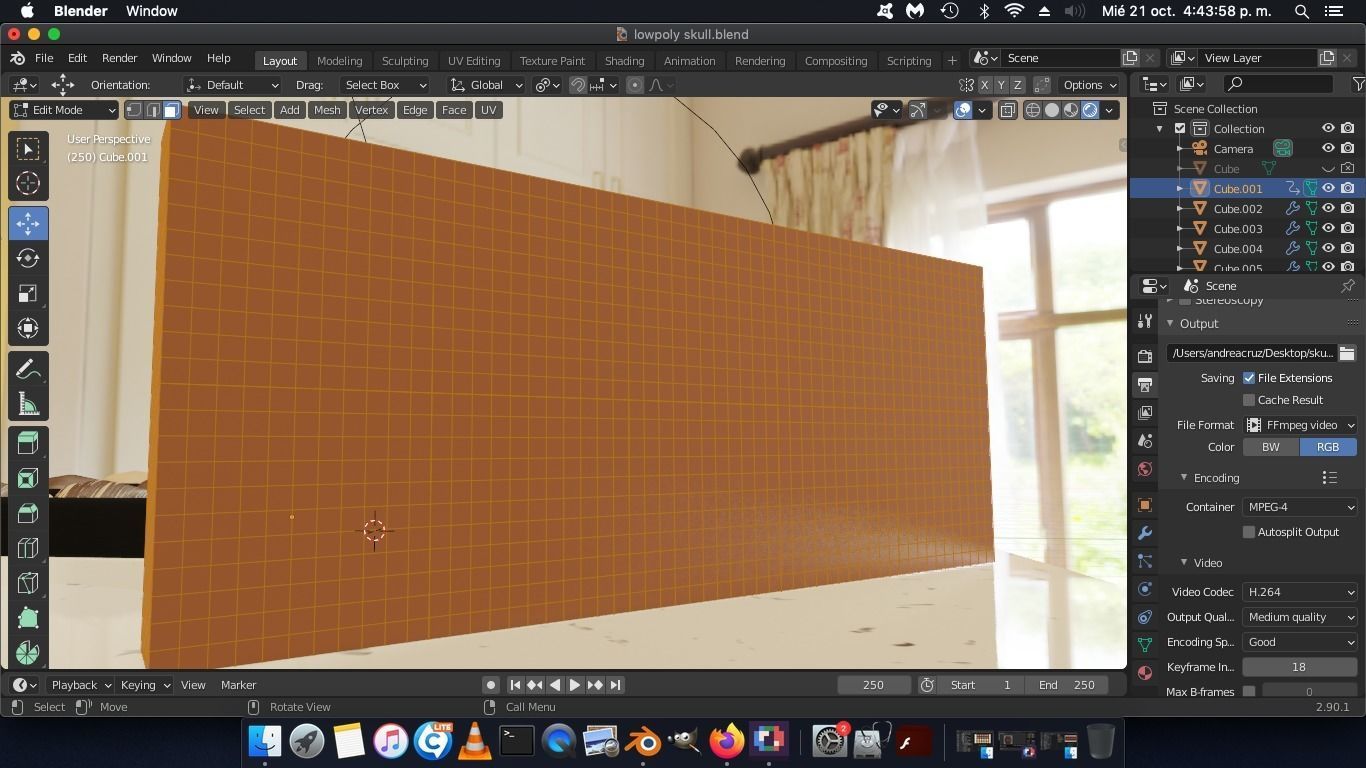The width and height of the screenshot is (1366, 768).
Task: Open the World properties tab
Action: click(1145, 469)
